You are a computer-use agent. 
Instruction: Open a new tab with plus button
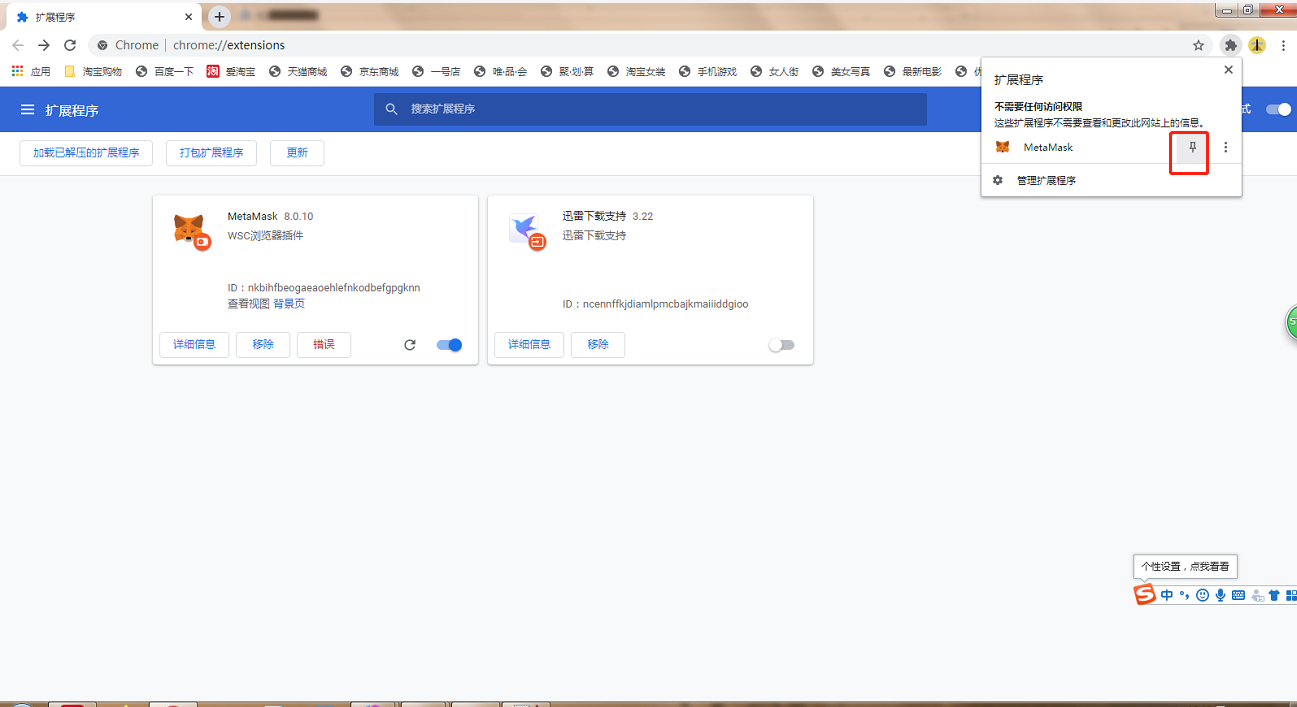(220, 17)
